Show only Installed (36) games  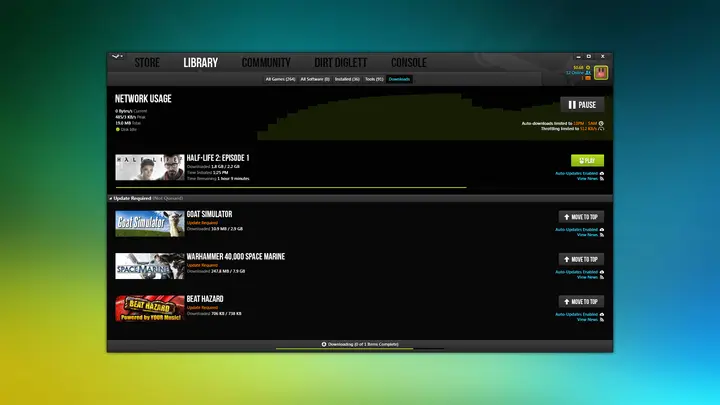(347, 79)
